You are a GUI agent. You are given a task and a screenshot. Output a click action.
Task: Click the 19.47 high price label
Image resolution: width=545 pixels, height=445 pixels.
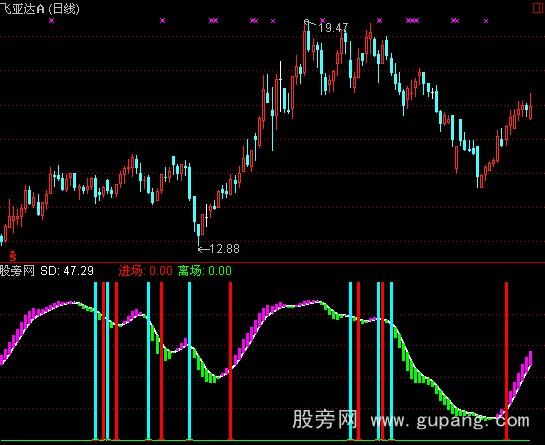pos(333,28)
